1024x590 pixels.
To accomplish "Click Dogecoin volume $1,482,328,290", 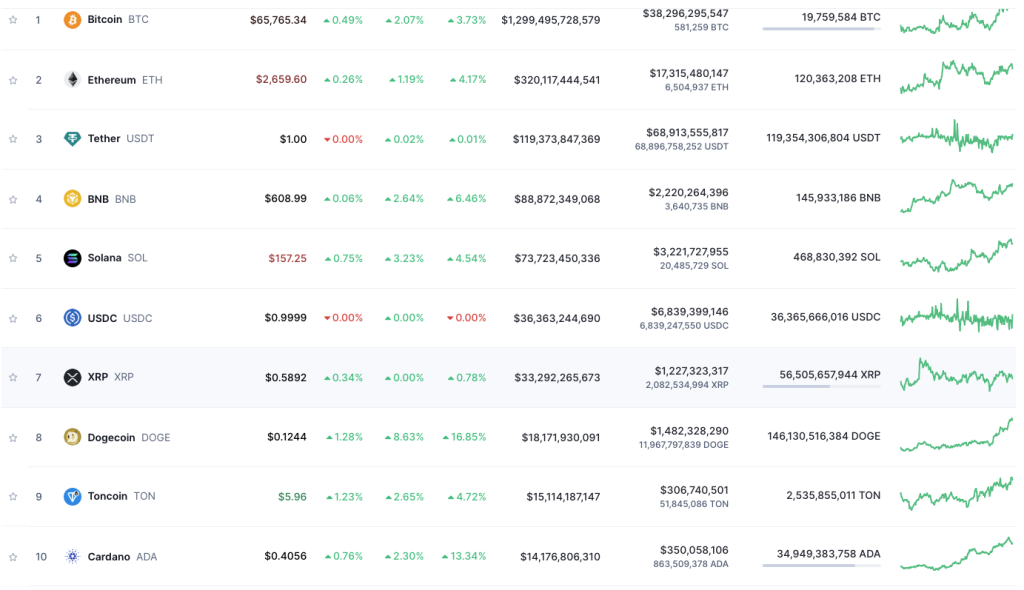I will point(689,431).
